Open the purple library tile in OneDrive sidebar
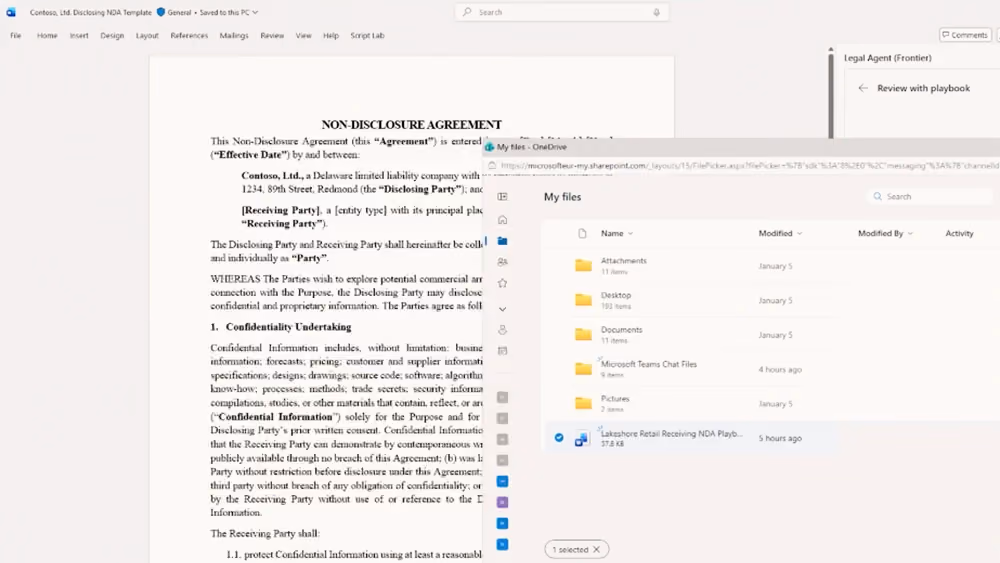The width and height of the screenshot is (1000, 563). (x=503, y=502)
